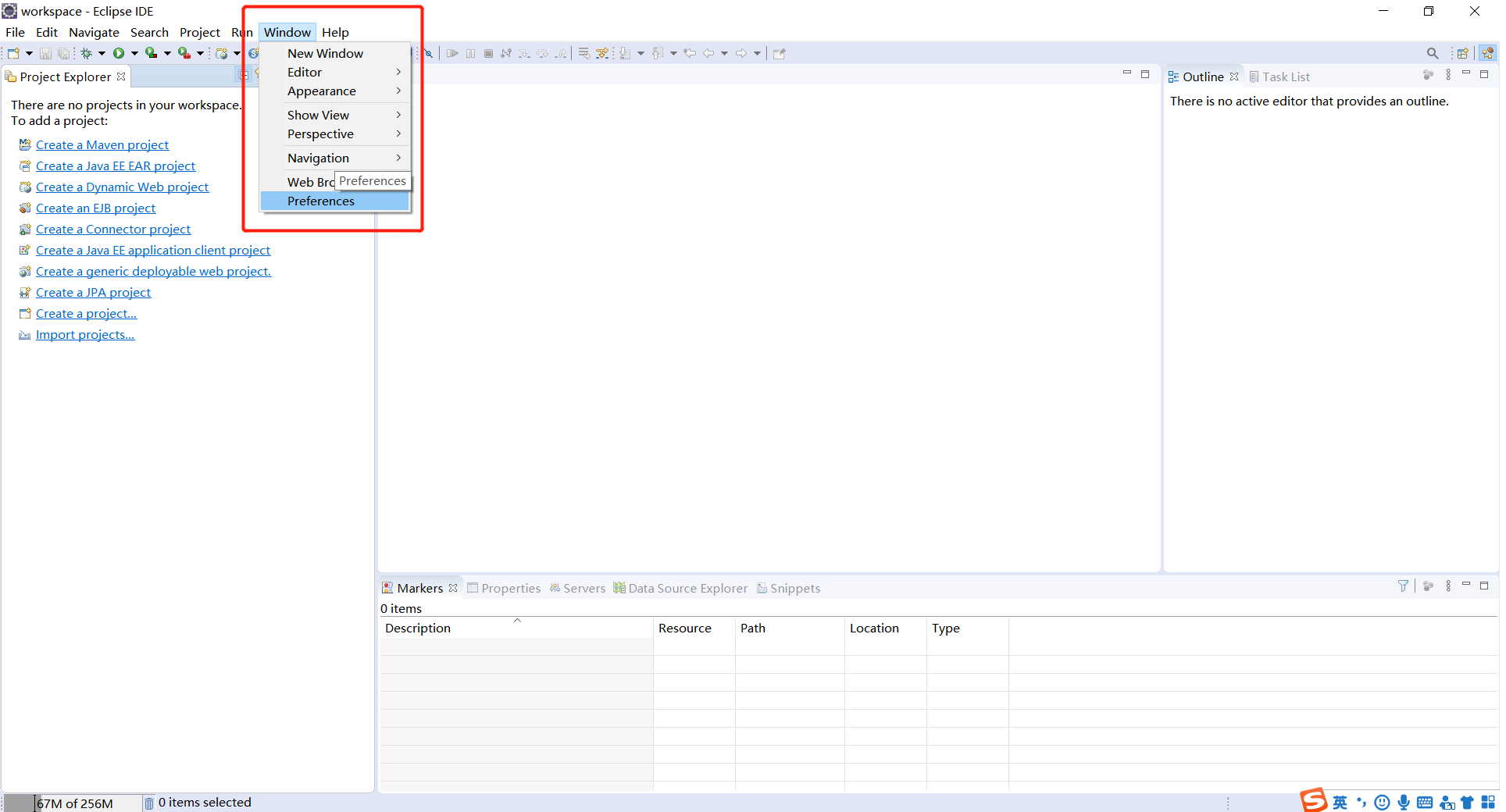Screen dimensions: 1506x812
Task: Click the Last Edit Location icon
Action: [x=690, y=53]
